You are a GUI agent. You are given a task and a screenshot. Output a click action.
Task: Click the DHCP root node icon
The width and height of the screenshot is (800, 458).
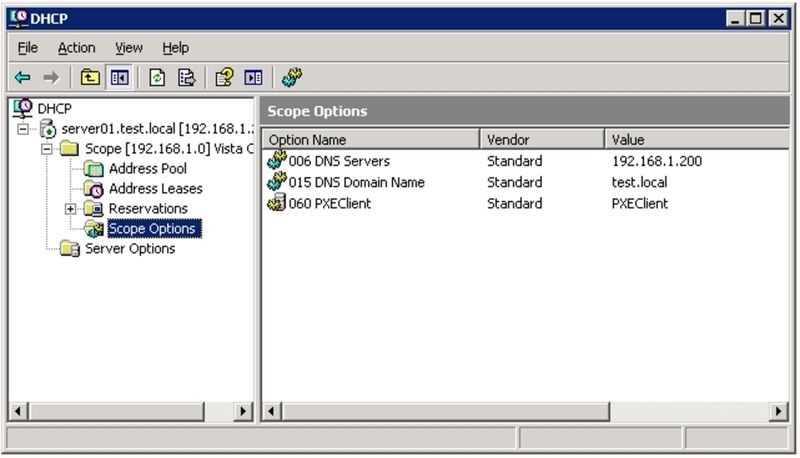[23, 108]
